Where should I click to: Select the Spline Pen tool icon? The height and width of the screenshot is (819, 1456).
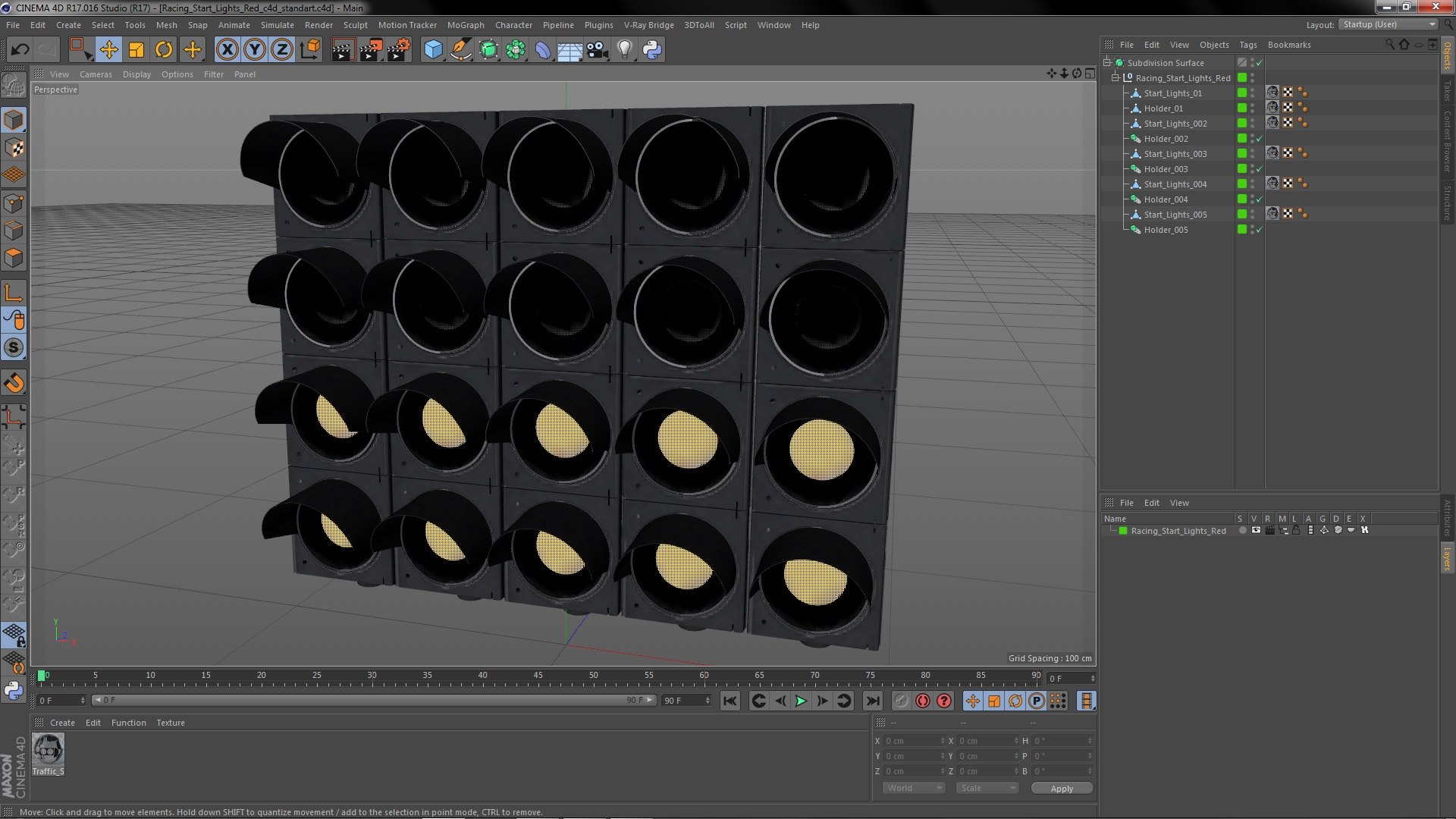coord(460,50)
